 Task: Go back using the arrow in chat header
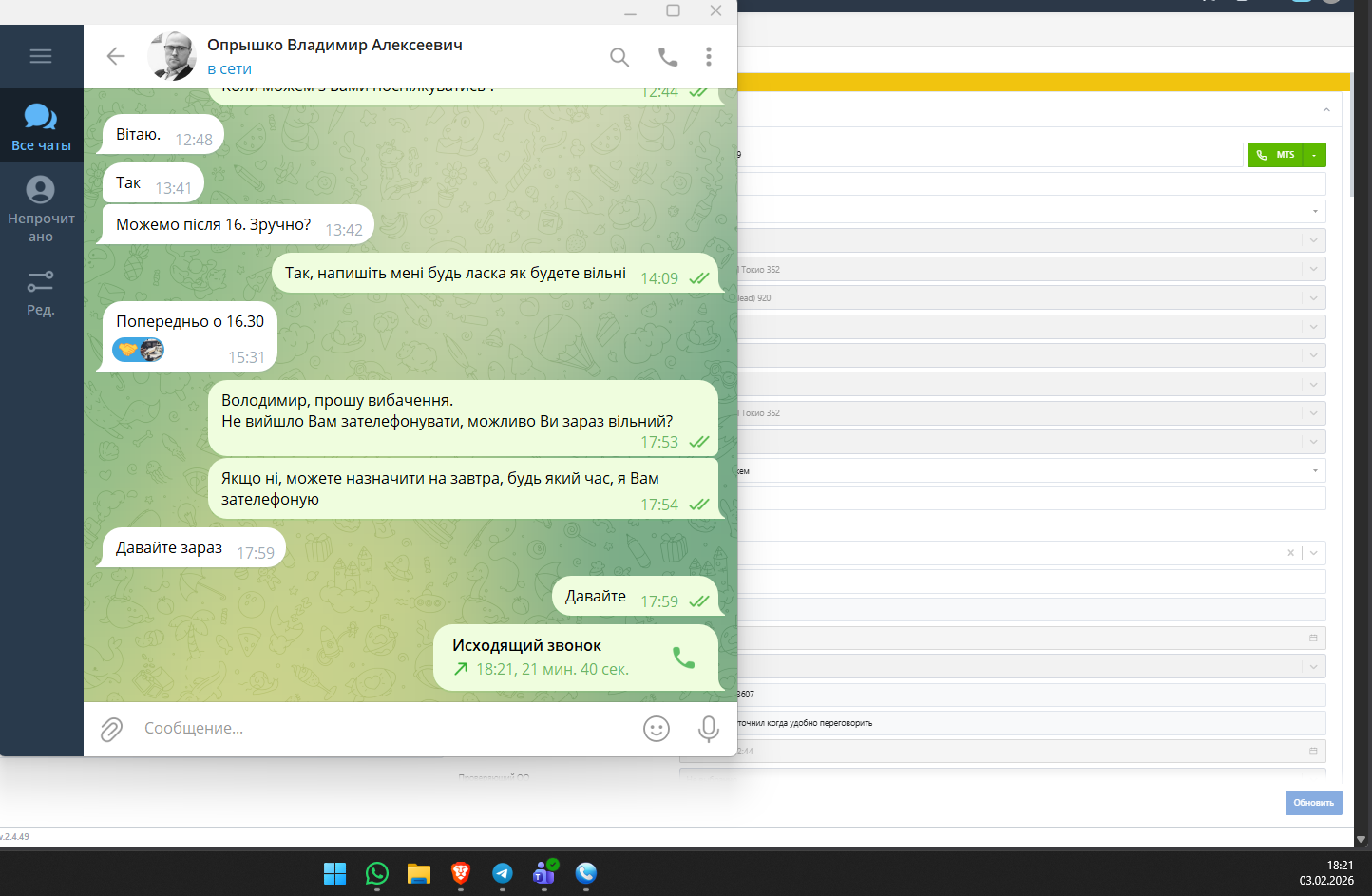[x=116, y=56]
